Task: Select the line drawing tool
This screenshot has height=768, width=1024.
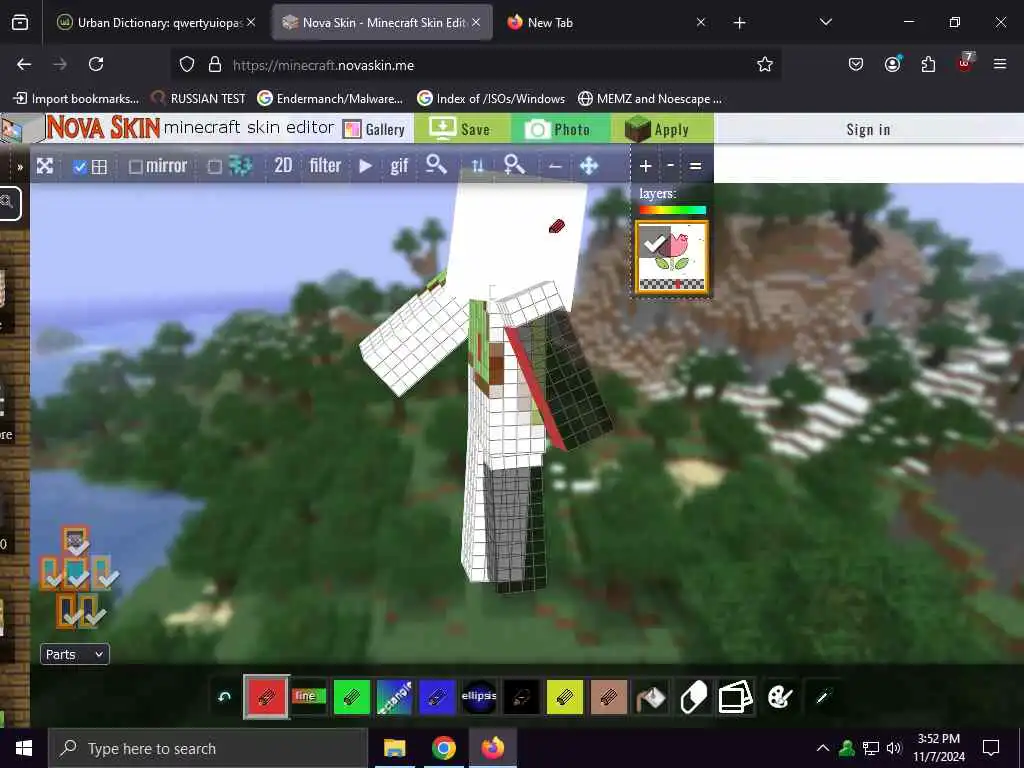Action: (309, 696)
